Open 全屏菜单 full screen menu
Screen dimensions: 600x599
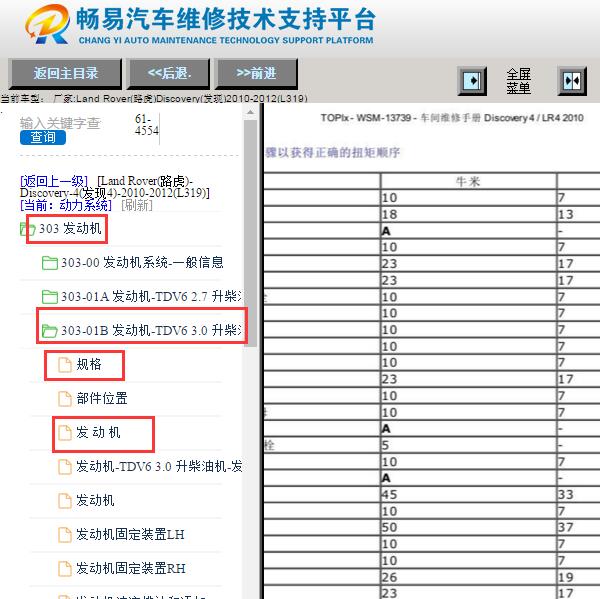click(518, 81)
